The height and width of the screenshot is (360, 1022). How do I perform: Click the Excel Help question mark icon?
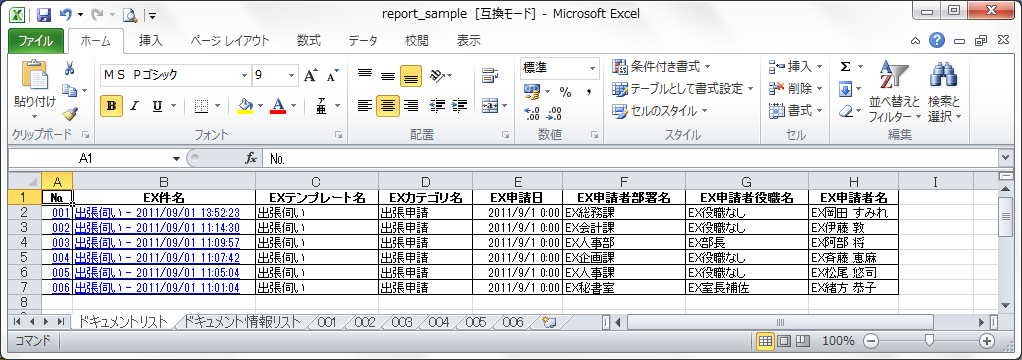pyautogui.click(x=937, y=41)
